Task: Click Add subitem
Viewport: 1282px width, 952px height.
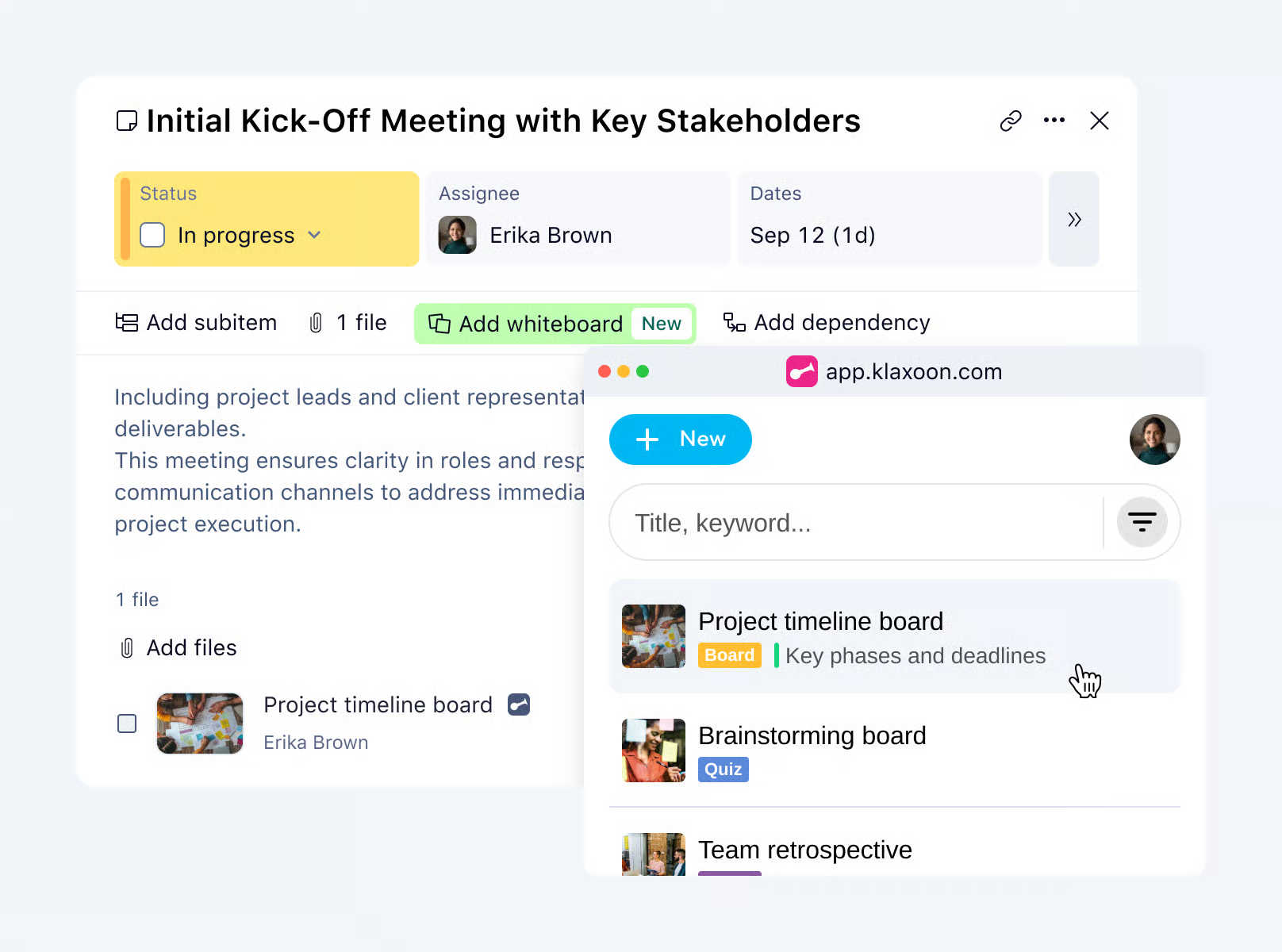Action: 196,323
